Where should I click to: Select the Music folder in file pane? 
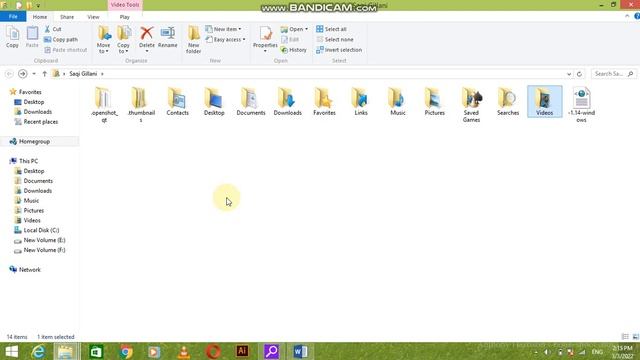398,102
